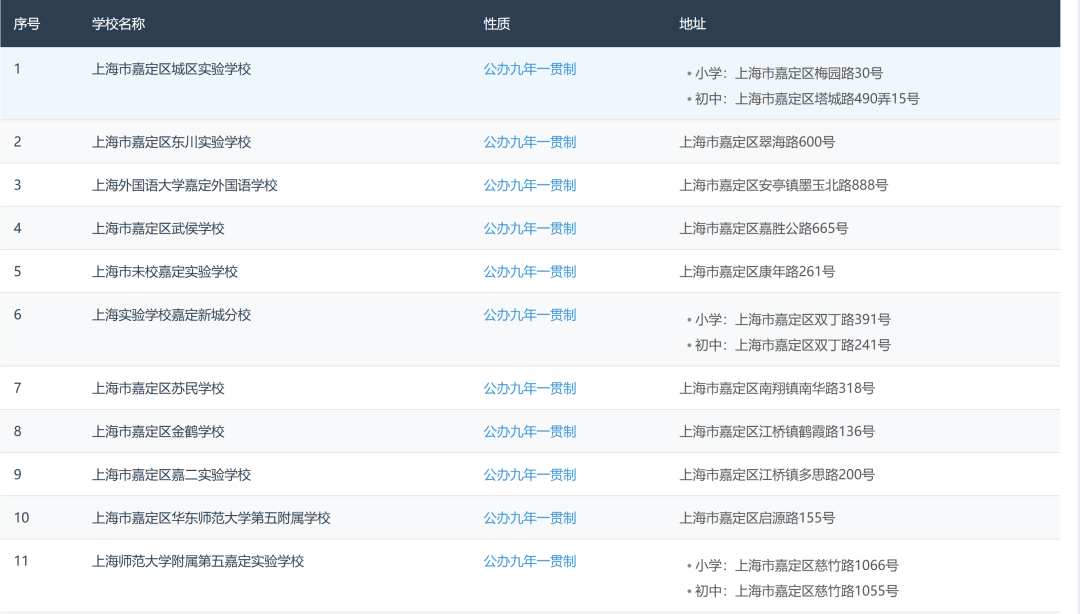The height and width of the screenshot is (614, 1080).
Task: Click address 启源路155号
Action: tap(757, 518)
